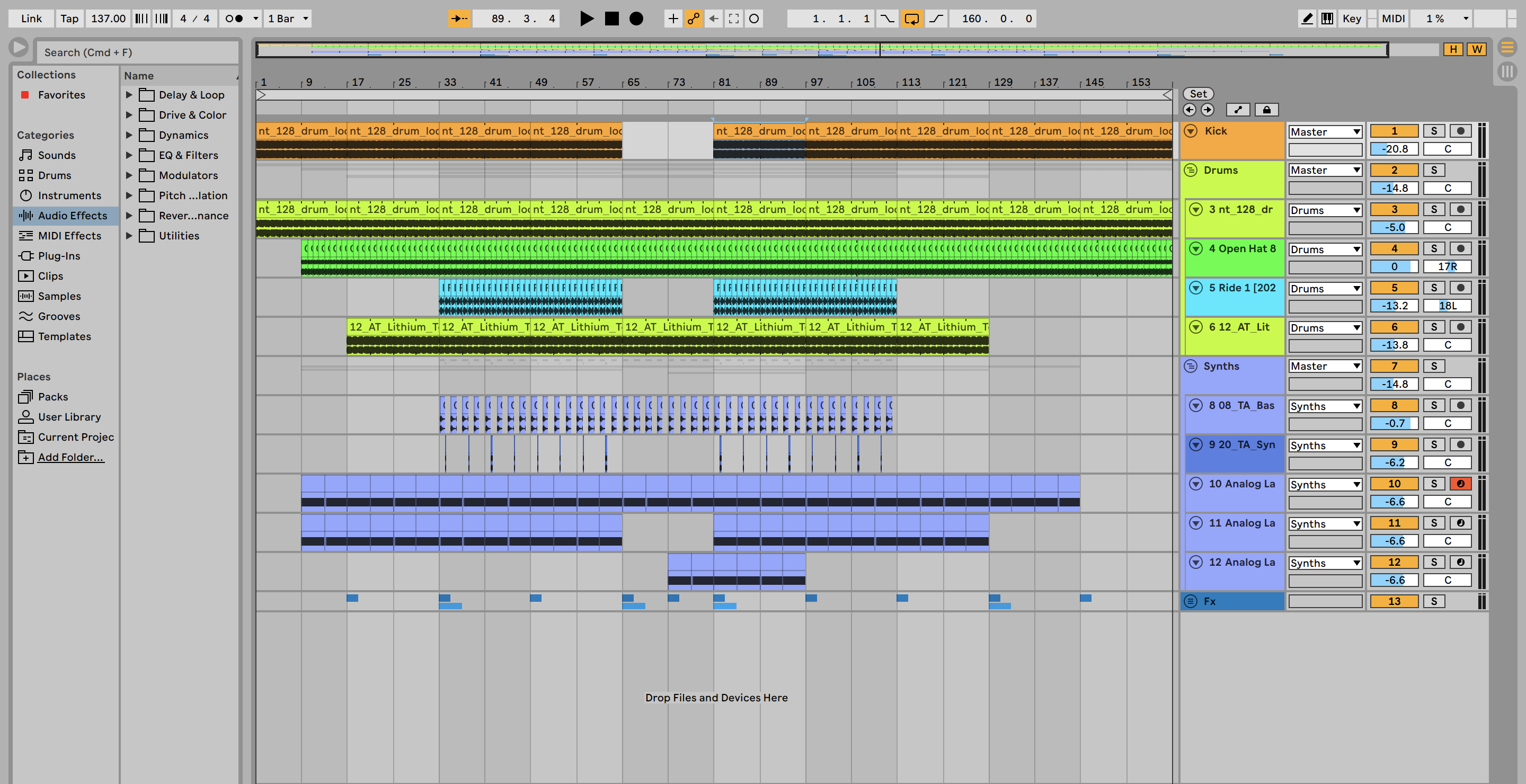Arm the 10 Analog La track

pyautogui.click(x=1460, y=484)
